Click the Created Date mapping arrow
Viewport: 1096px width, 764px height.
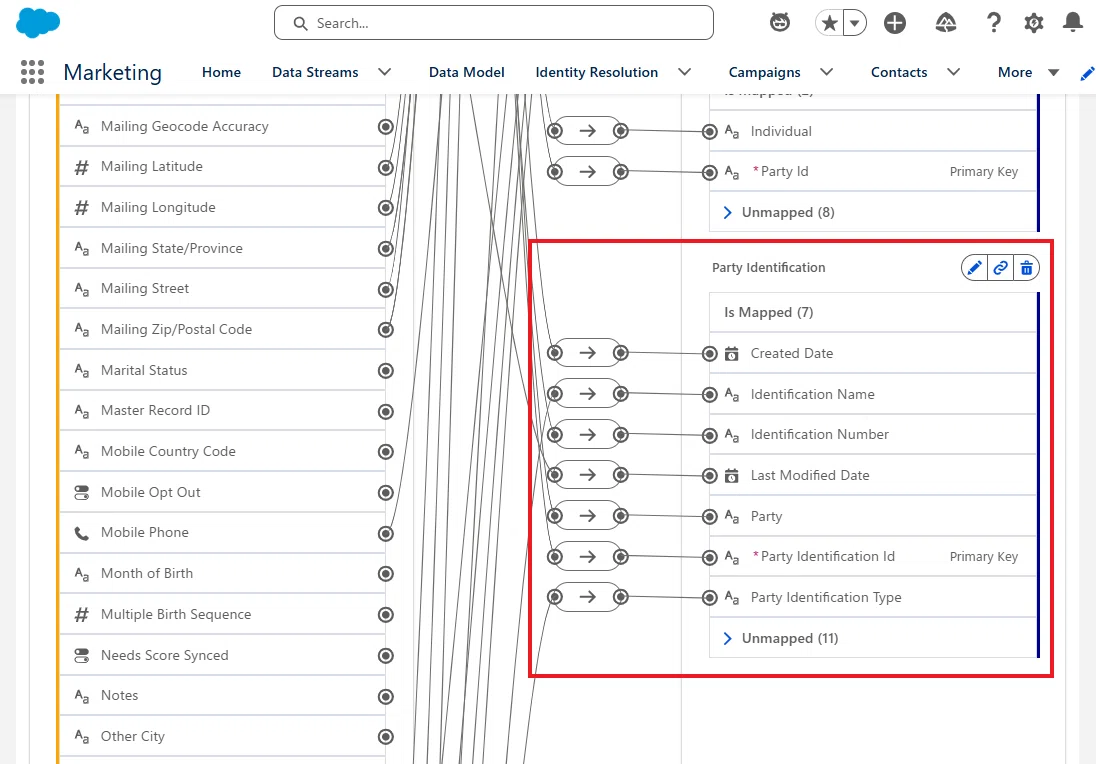click(x=588, y=353)
